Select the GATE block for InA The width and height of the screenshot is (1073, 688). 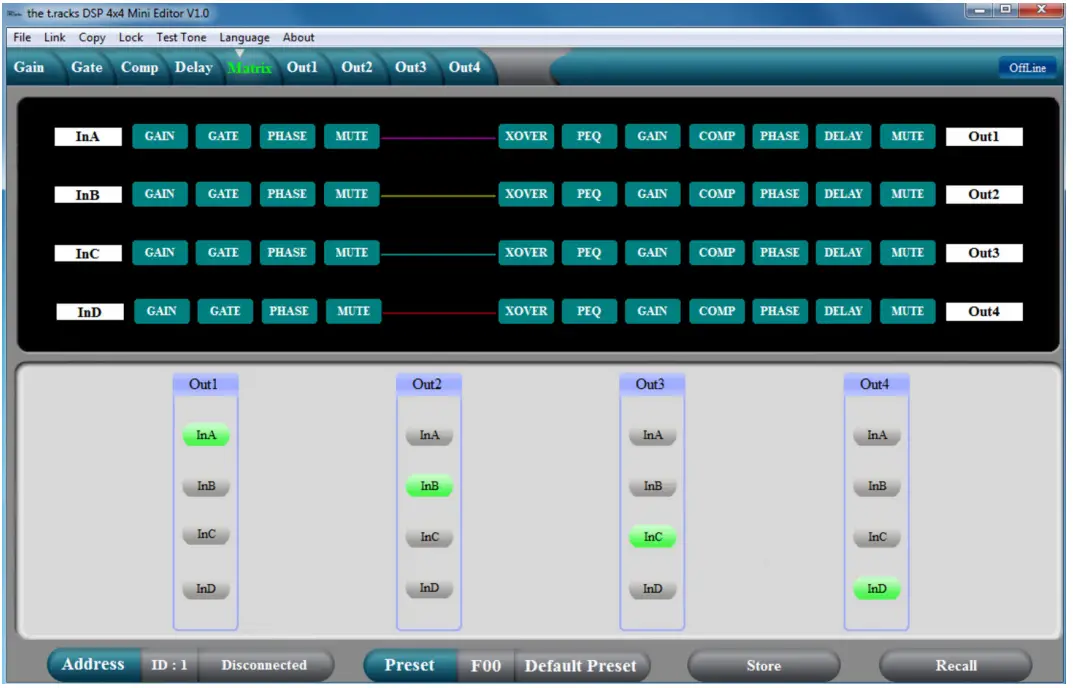[x=223, y=136]
